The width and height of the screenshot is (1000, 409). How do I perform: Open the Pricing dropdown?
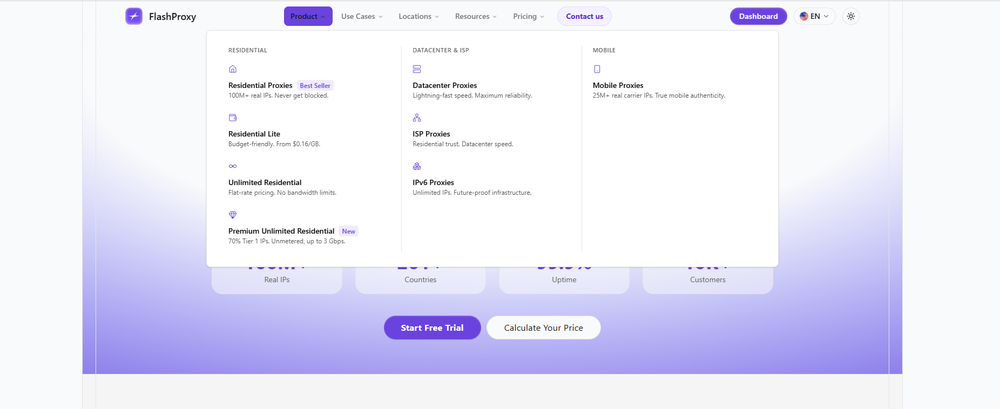[x=529, y=17]
